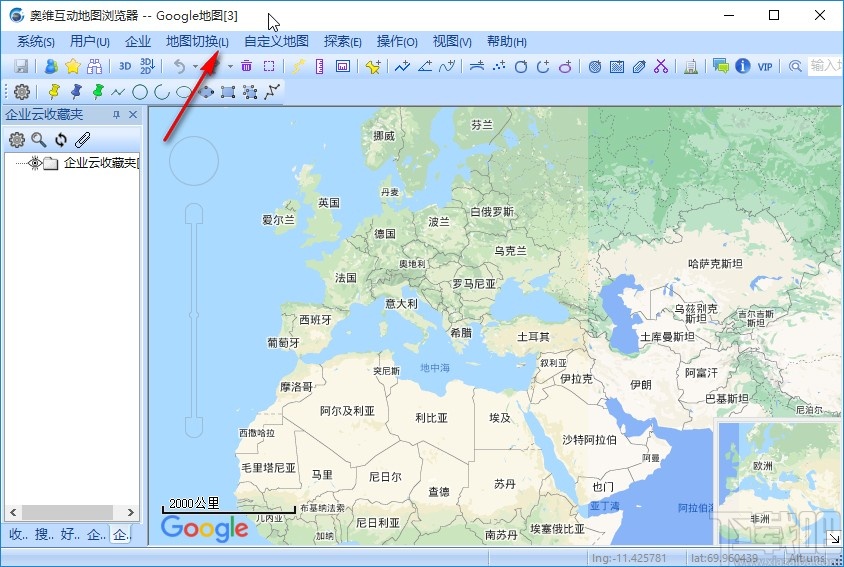Click the add purple ellipse icon
Viewport: 844px width, 567px height.
(565, 66)
